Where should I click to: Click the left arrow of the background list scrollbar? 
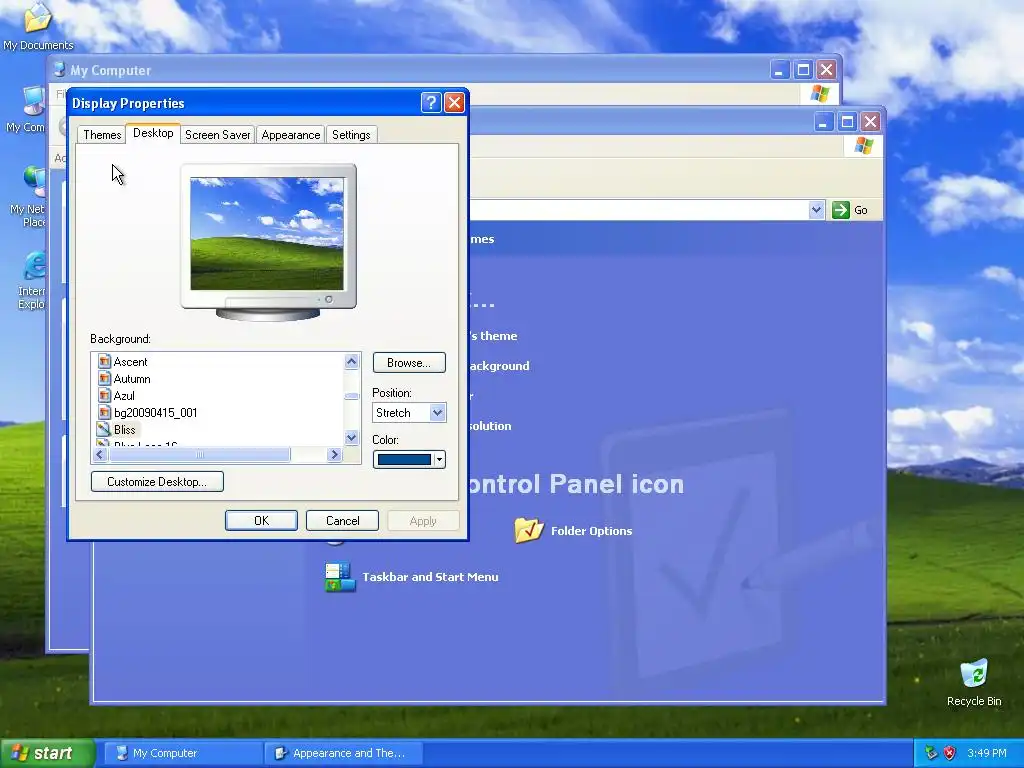pyautogui.click(x=100, y=455)
